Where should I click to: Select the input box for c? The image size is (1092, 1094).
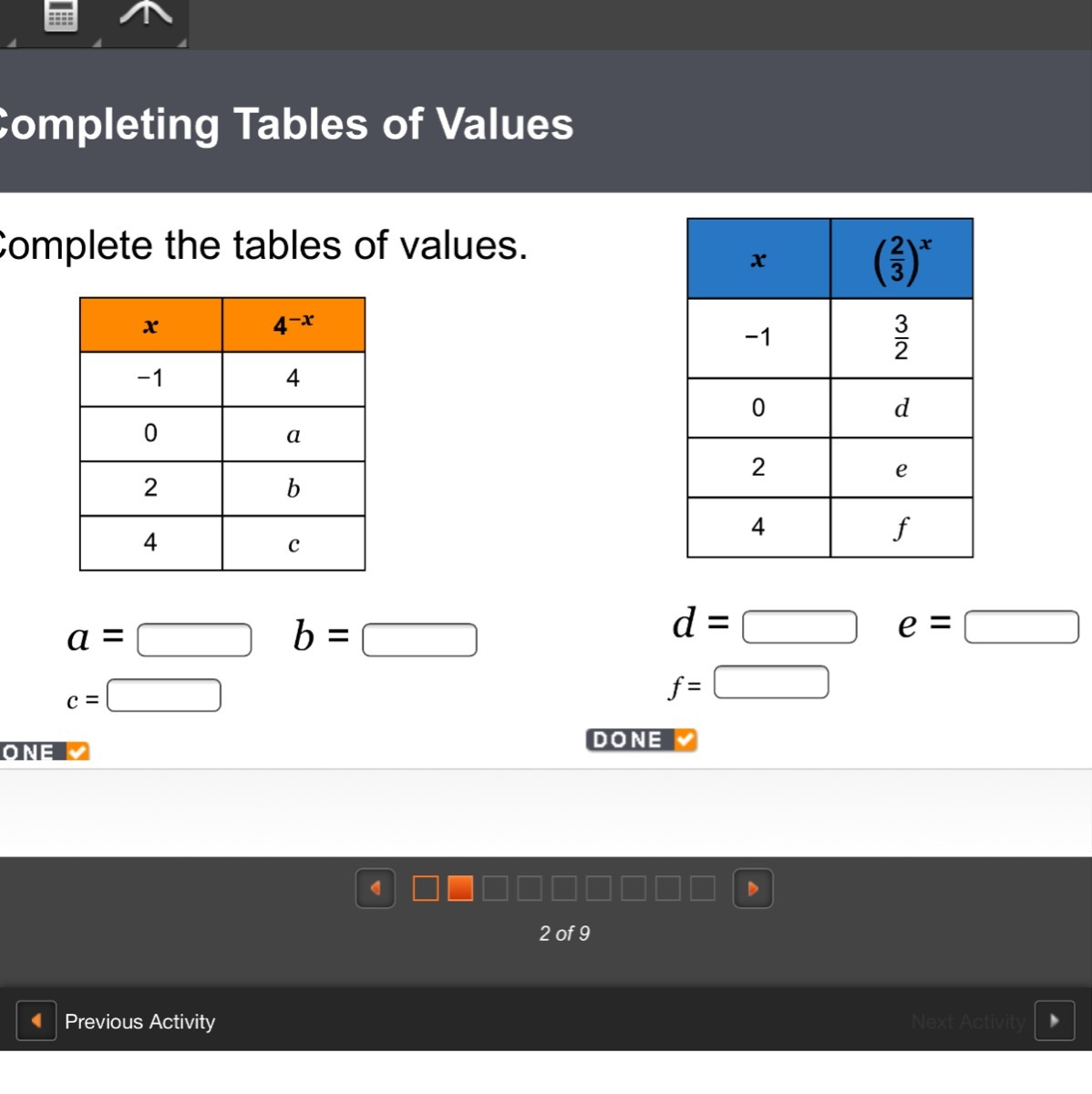[164, 696]
